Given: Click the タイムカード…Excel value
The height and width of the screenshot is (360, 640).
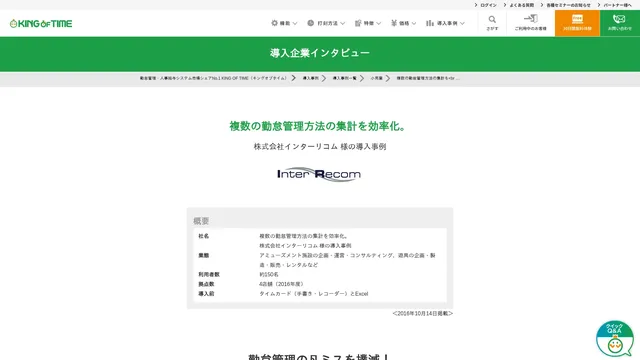Looking at the screenshot, I should click(x=313, y=293).
